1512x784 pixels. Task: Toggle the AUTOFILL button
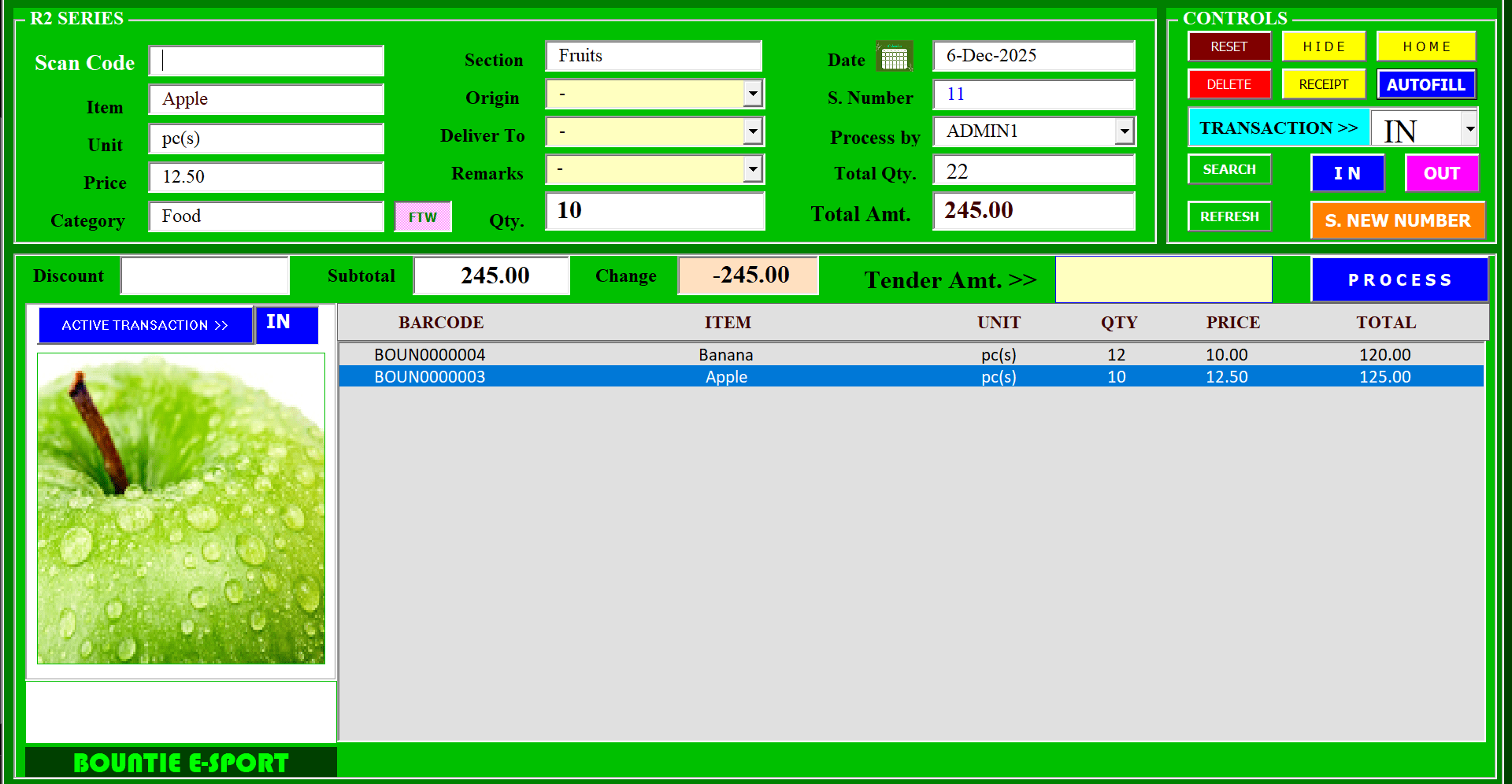click(x=1426, y=84)
